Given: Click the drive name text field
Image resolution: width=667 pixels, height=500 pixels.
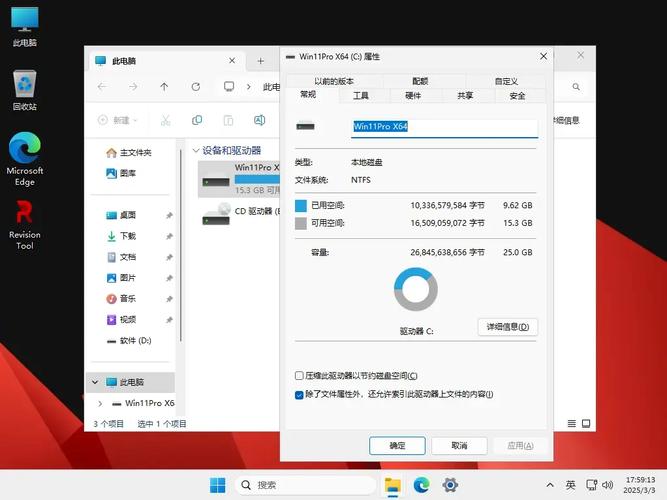Looking at the screenshot, I should click(x=445, y=127).
